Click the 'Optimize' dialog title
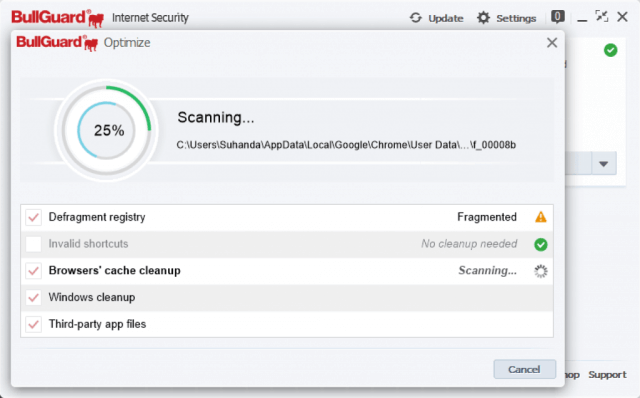This screenshot has height=398, width=640. [x=127, y=43]
